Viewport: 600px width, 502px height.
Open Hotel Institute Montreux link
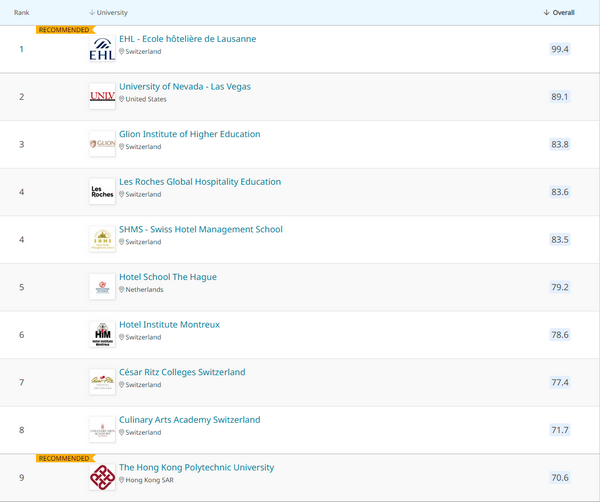tap(170, 325)
